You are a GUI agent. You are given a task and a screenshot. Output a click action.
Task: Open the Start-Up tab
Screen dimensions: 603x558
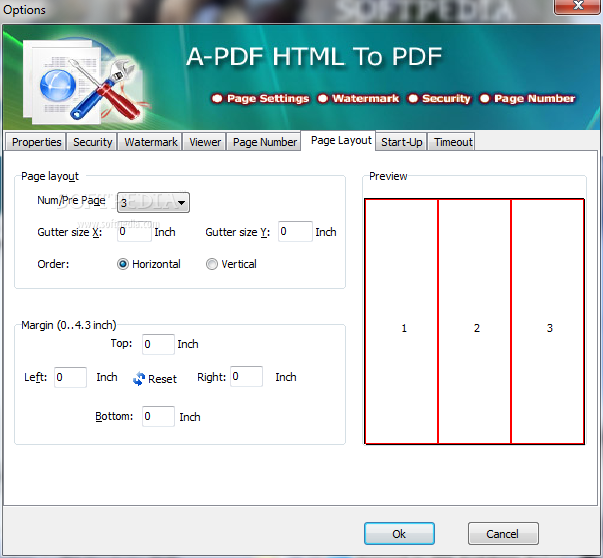401,142
